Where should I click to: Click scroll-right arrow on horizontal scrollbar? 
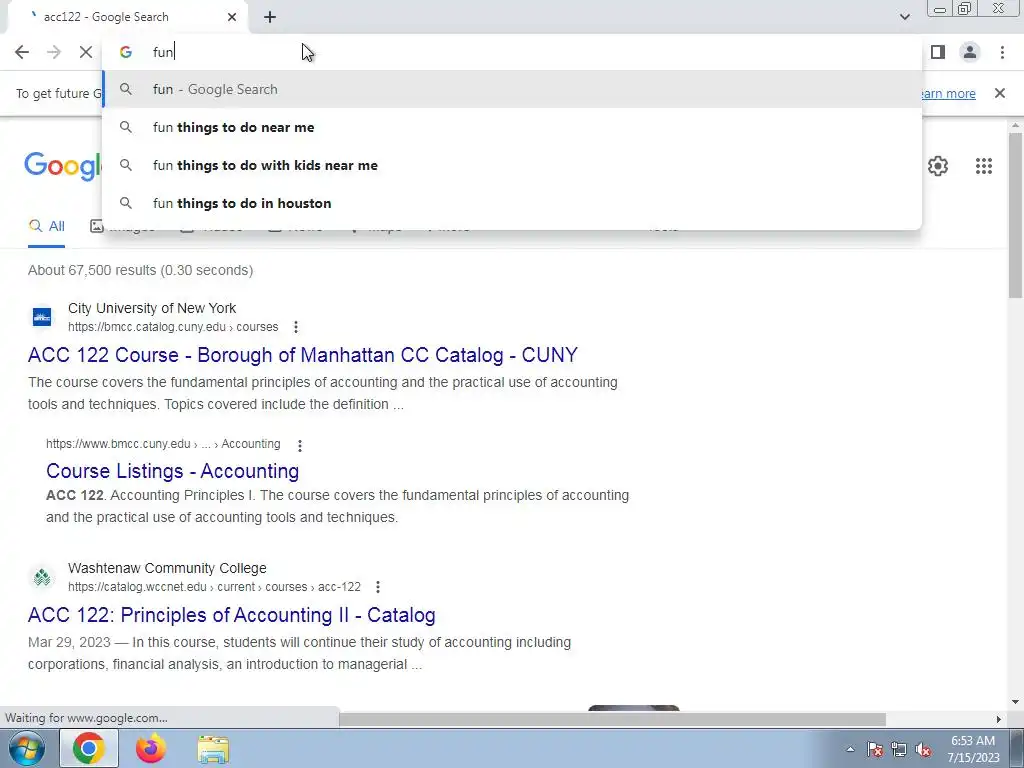pos(998,719)
